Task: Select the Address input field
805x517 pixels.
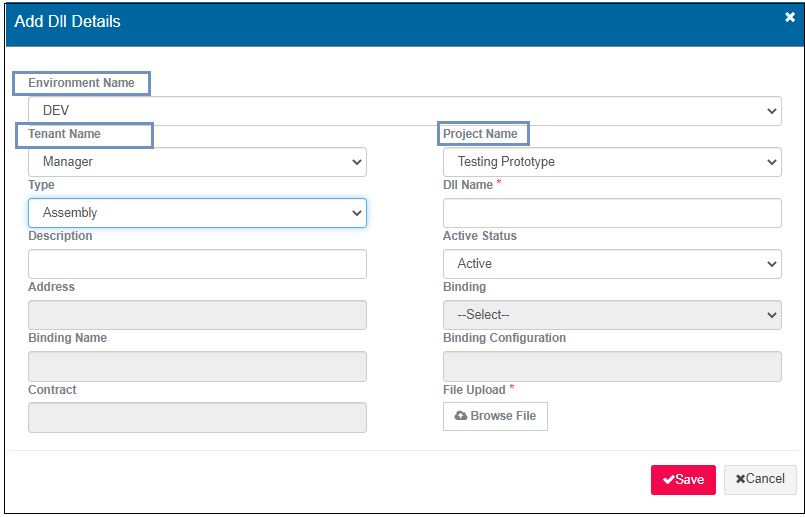Action: point(197,315)
